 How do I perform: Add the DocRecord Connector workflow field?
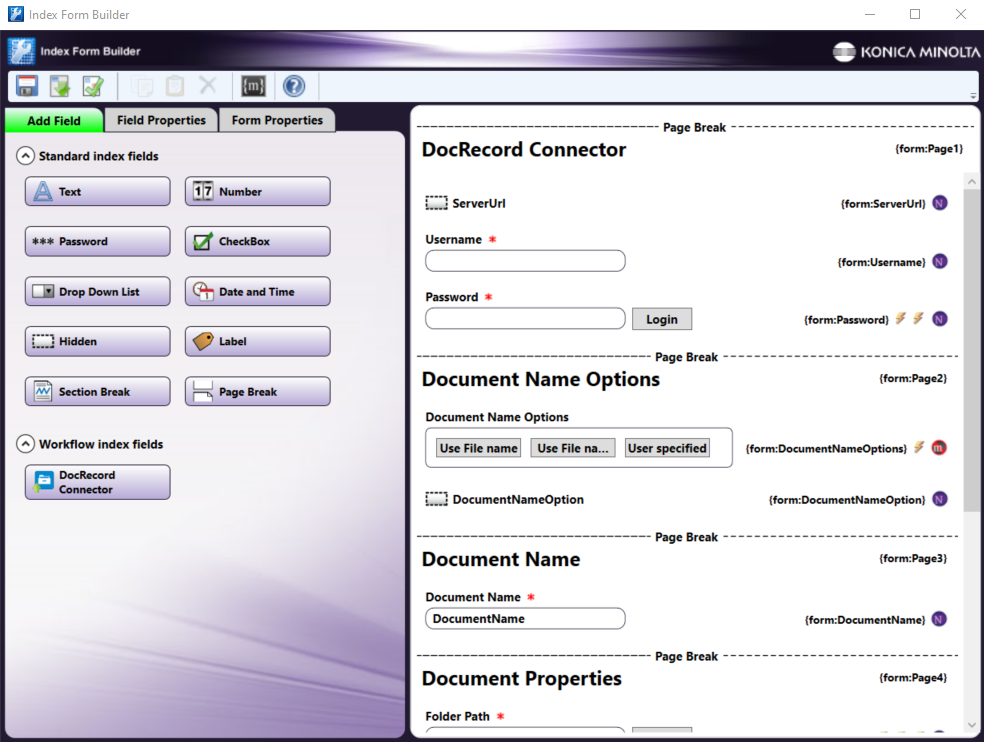tap(97, 482)
